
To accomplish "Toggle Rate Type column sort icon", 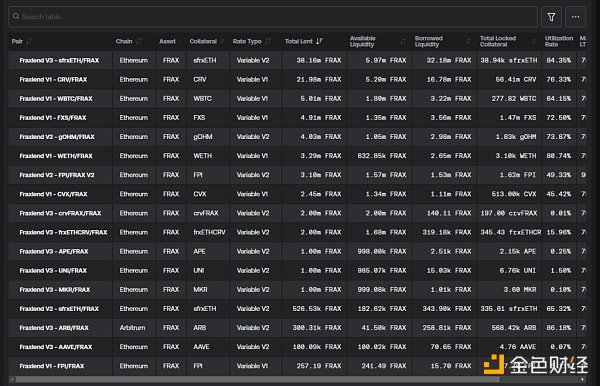I will point(267,41).
